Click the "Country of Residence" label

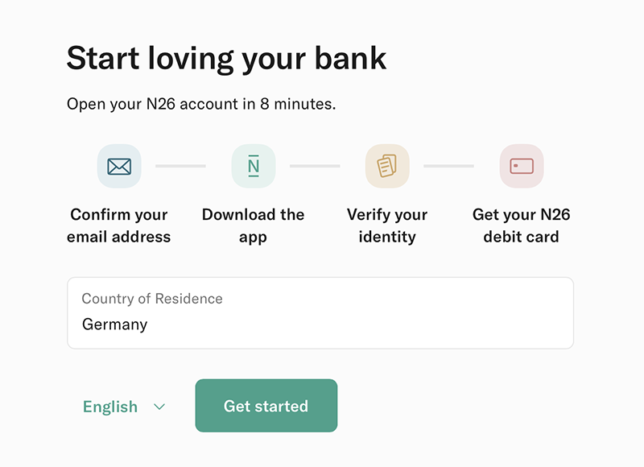(152, 299)
